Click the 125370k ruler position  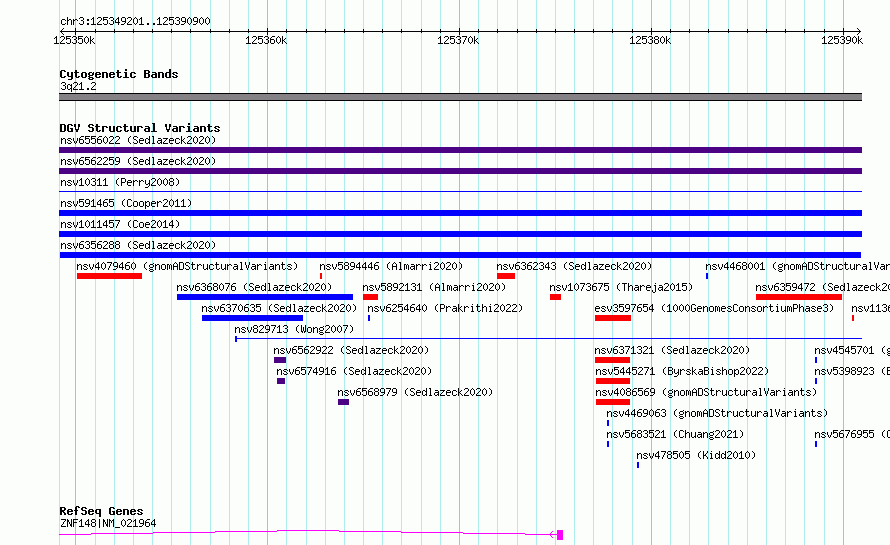click(x=458, y=40)
